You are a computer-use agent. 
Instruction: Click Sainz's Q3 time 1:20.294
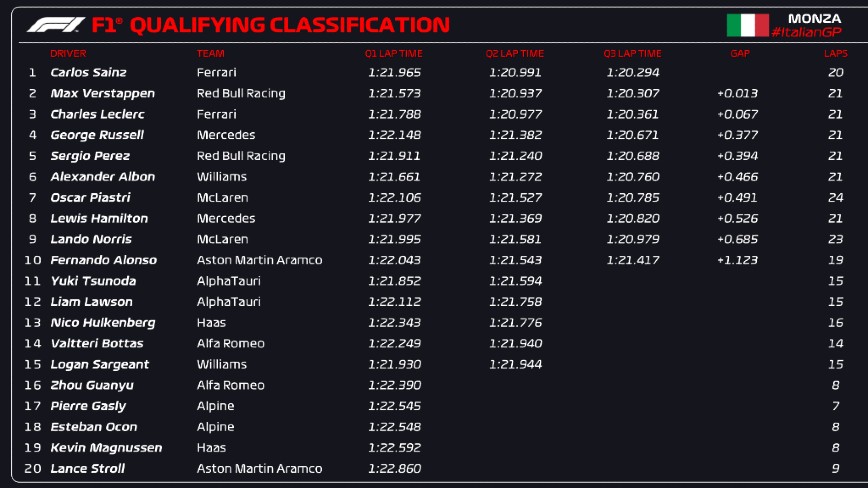pyautogui.click(x=633, y=72)
